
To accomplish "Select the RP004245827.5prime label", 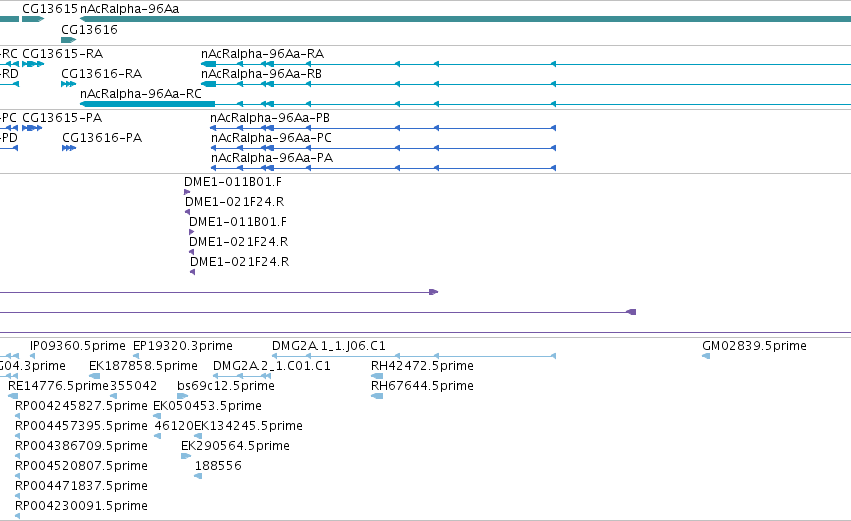I will pyautogui.click(x=81, y=406).
